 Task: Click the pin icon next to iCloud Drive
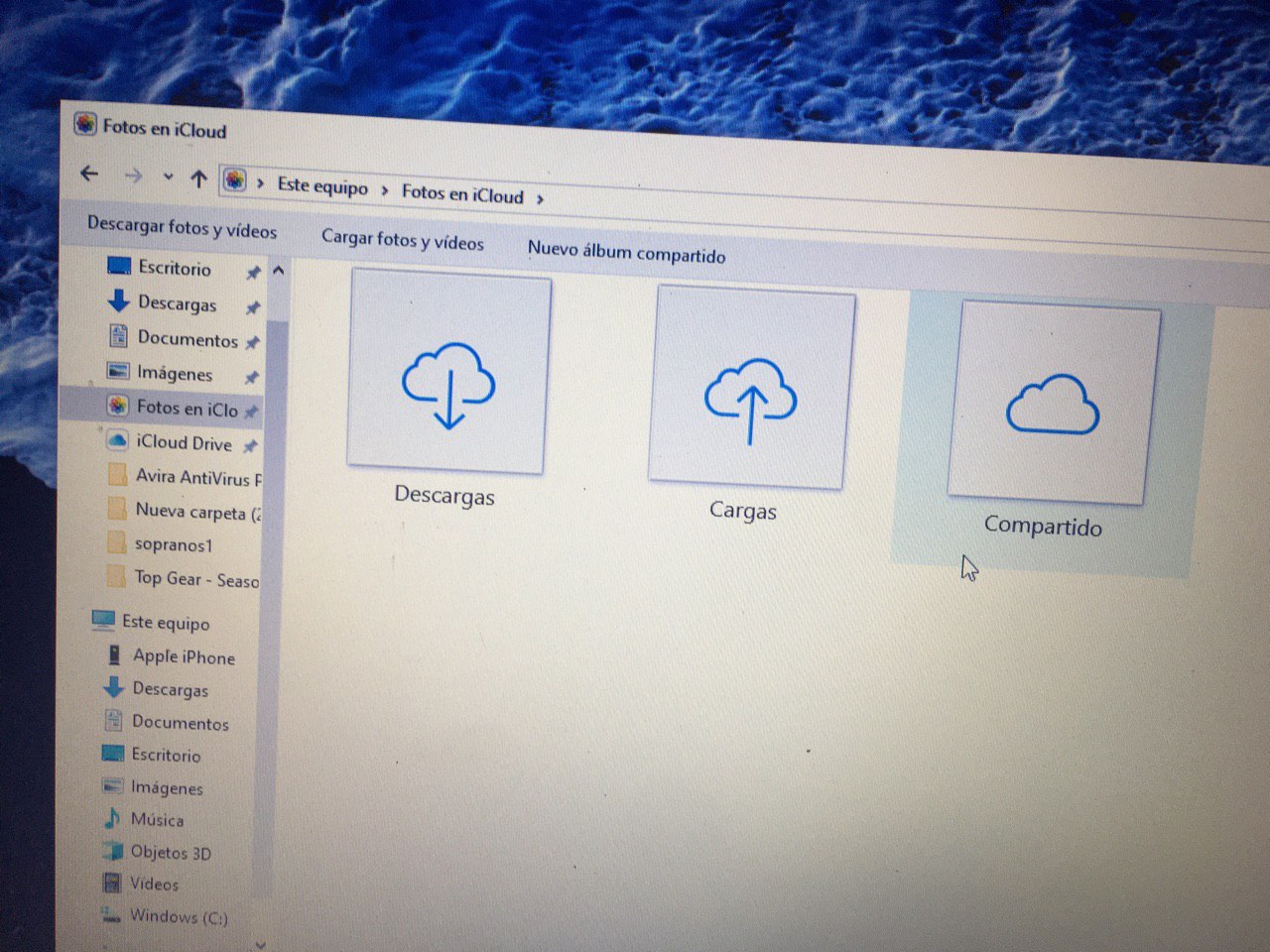250,446
